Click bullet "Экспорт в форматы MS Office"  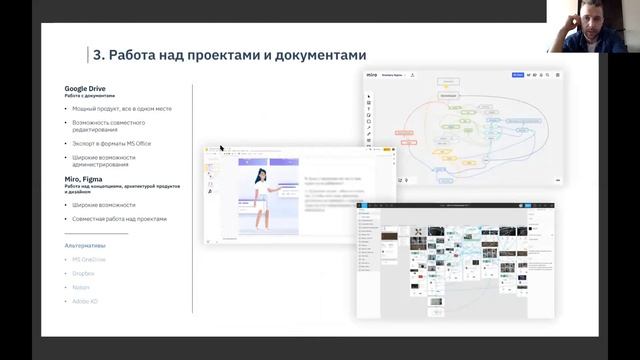[x=112, y=144]
